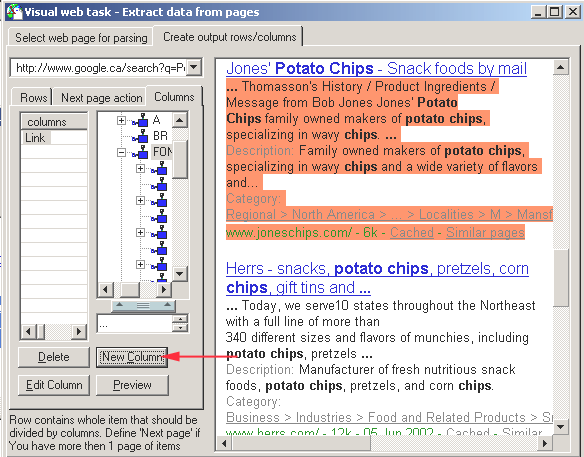Viewport: 584px width, 457px height.
Task: Decrement the ellipsis field spinner down
Action: tap(180, 328)
